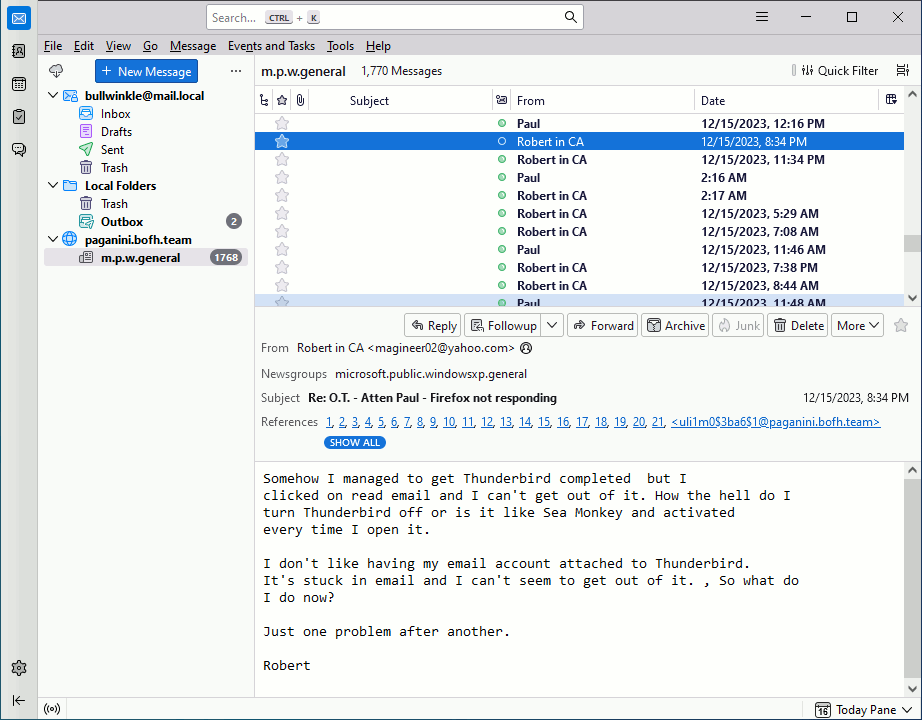Screen dimensions: 922x720
Task: Open the Calendar space
Action: tap(19, 84)
